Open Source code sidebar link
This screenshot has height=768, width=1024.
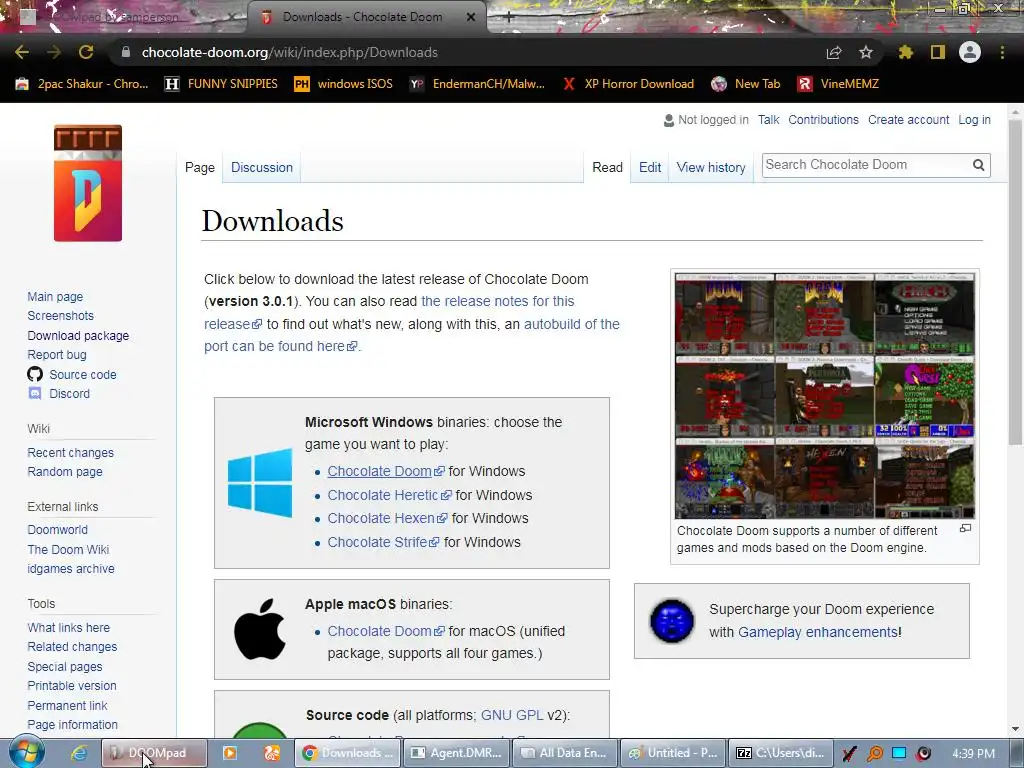[82, 374]
